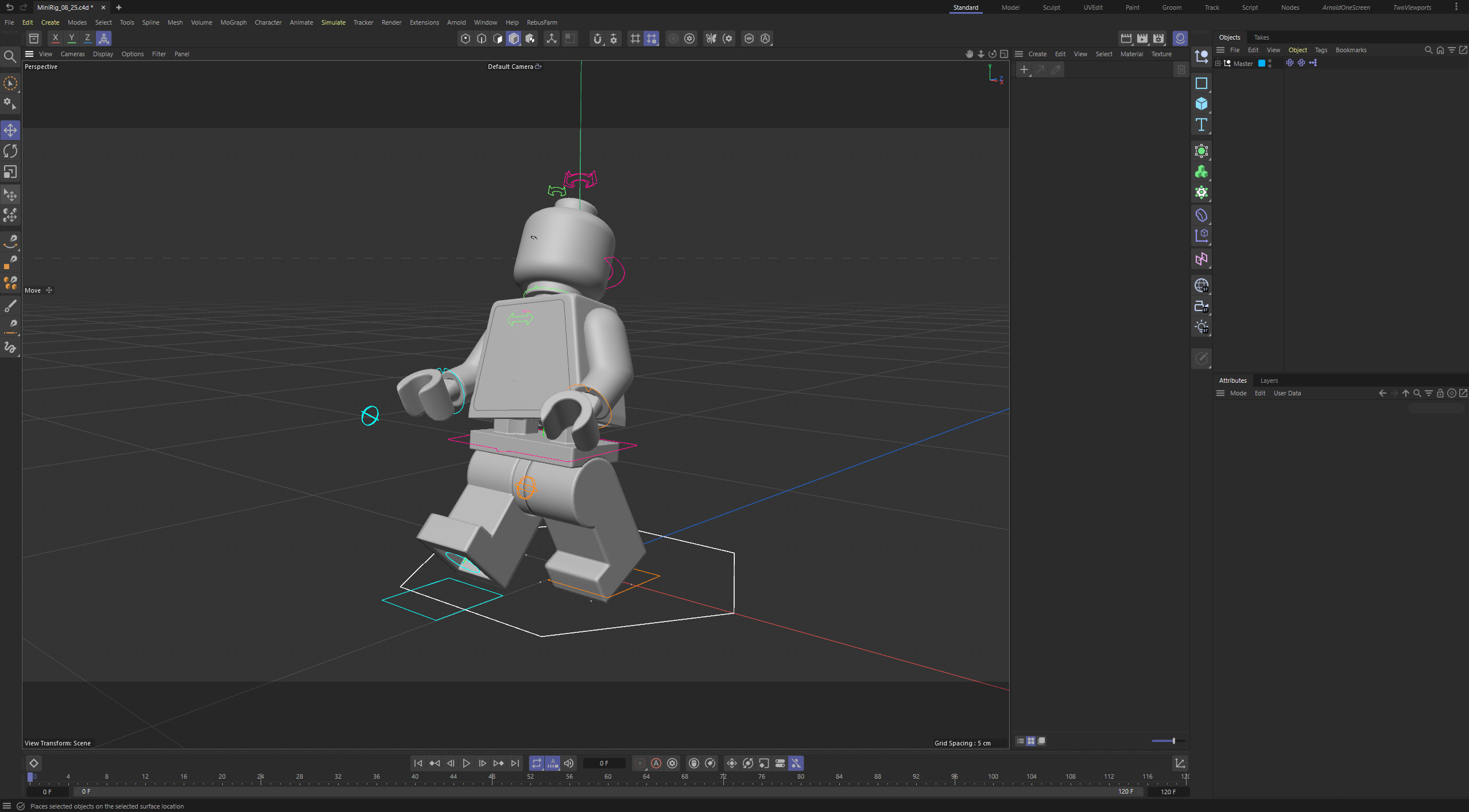
Task: Enable Axis mode icon
Action: tap(551, 38)
